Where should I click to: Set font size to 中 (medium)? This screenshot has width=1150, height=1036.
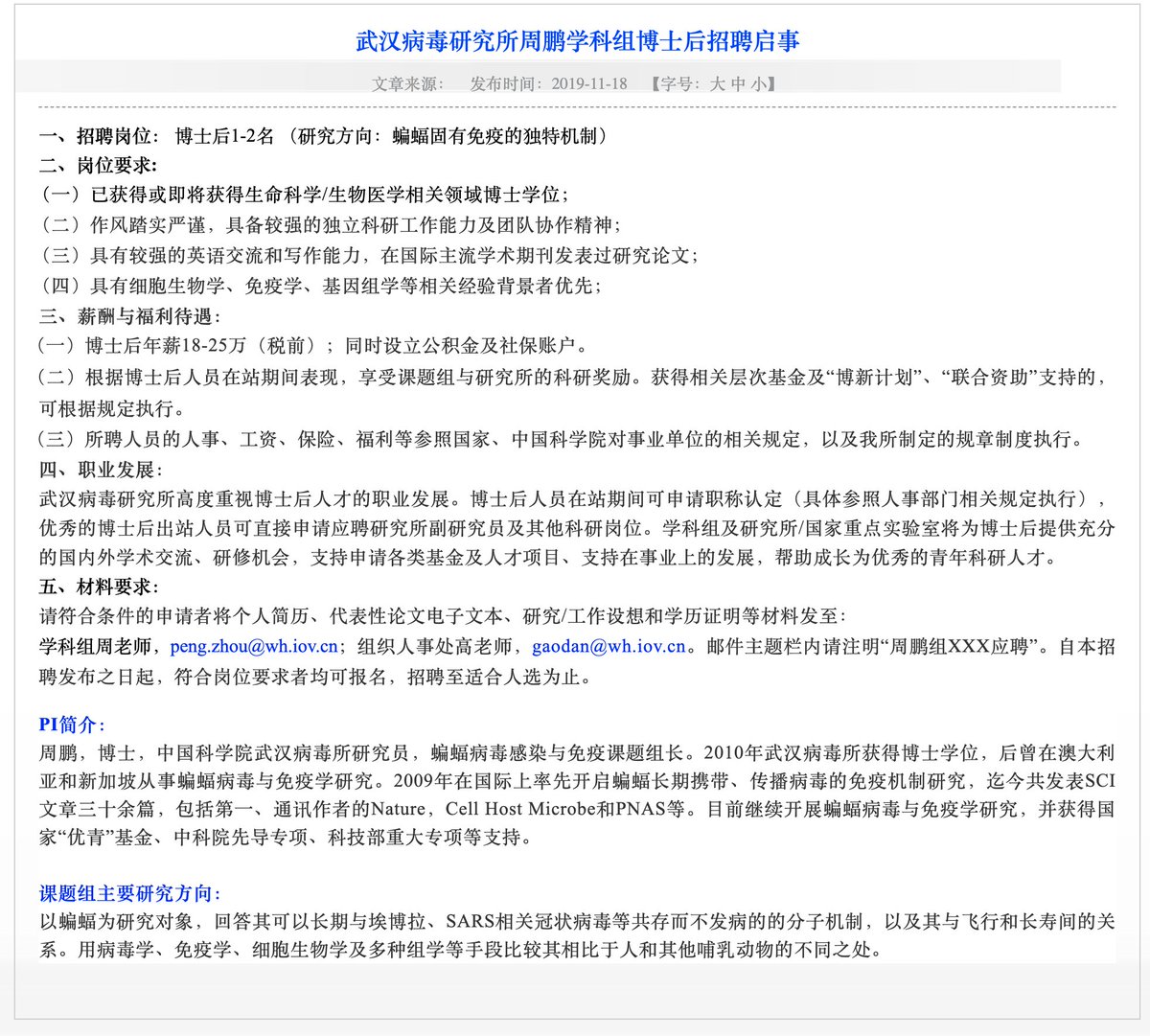(737, 84)
